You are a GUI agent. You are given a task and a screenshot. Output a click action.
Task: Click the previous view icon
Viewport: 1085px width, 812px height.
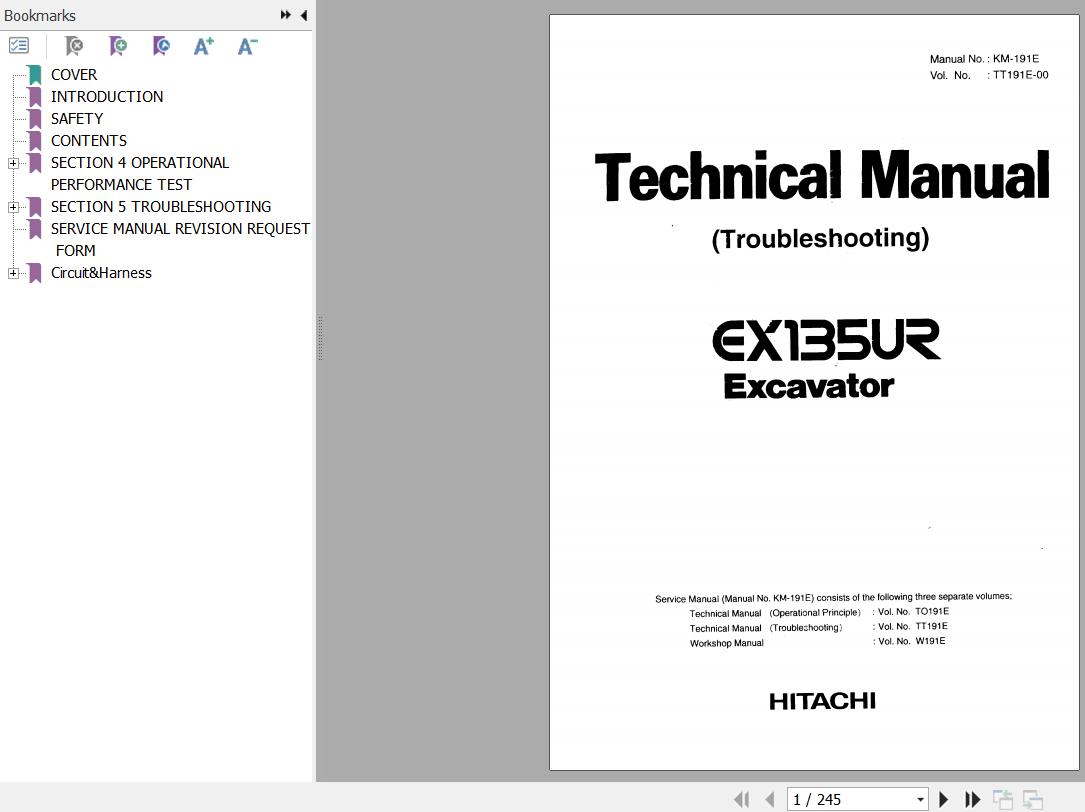(1003, 800)
